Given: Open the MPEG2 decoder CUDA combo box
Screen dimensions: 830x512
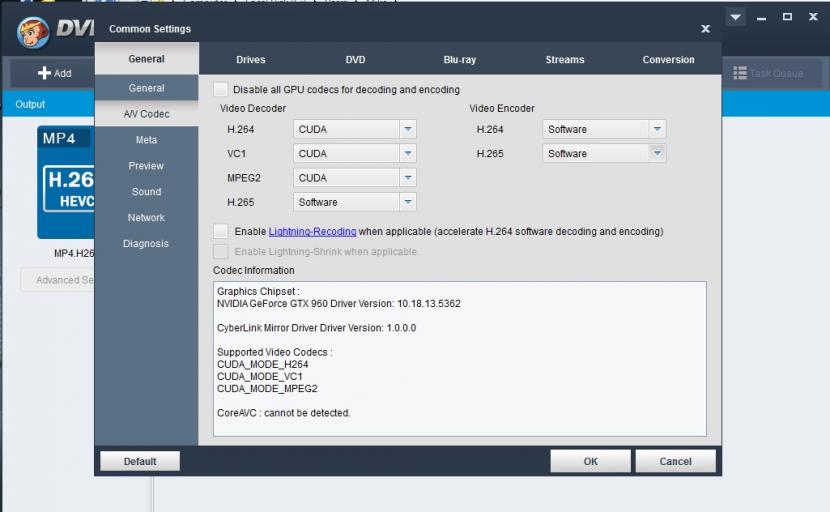Looking at the screenshot, I should click(355, 178).
